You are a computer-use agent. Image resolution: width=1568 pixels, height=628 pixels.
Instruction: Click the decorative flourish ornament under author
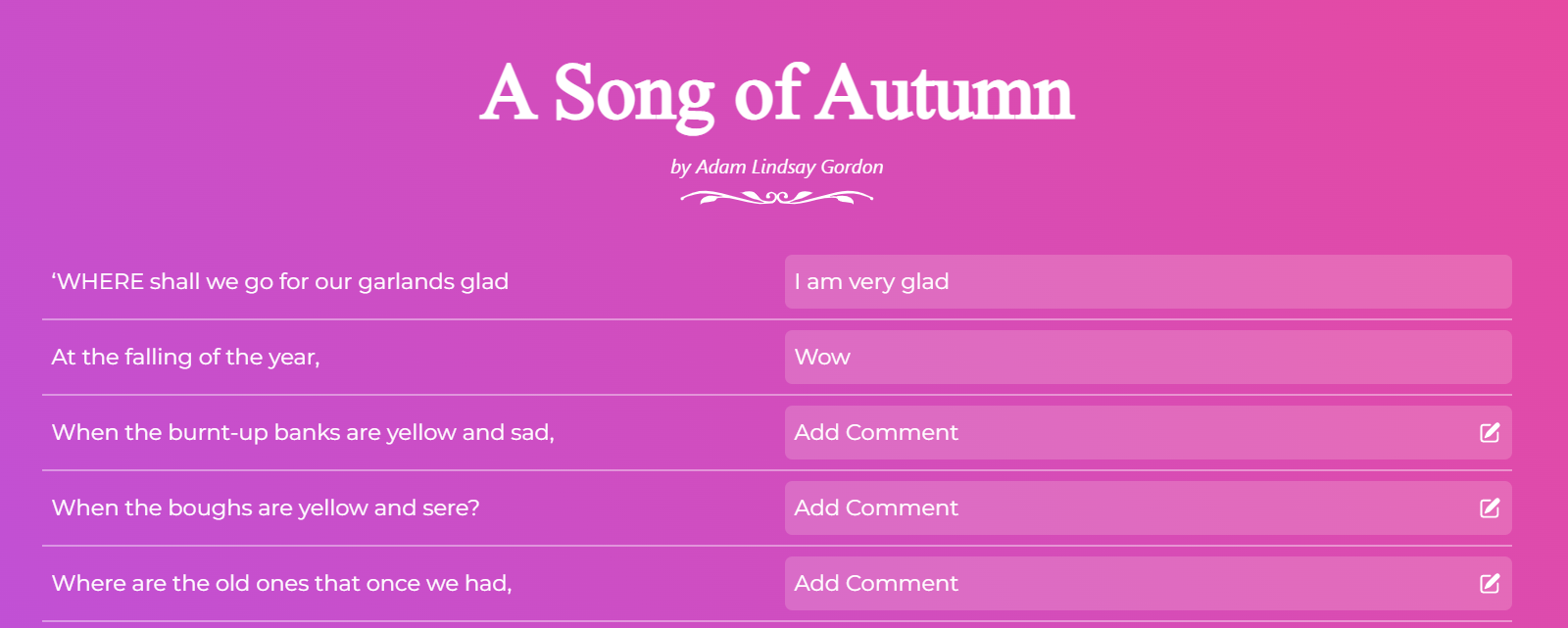tap(776, 198)
